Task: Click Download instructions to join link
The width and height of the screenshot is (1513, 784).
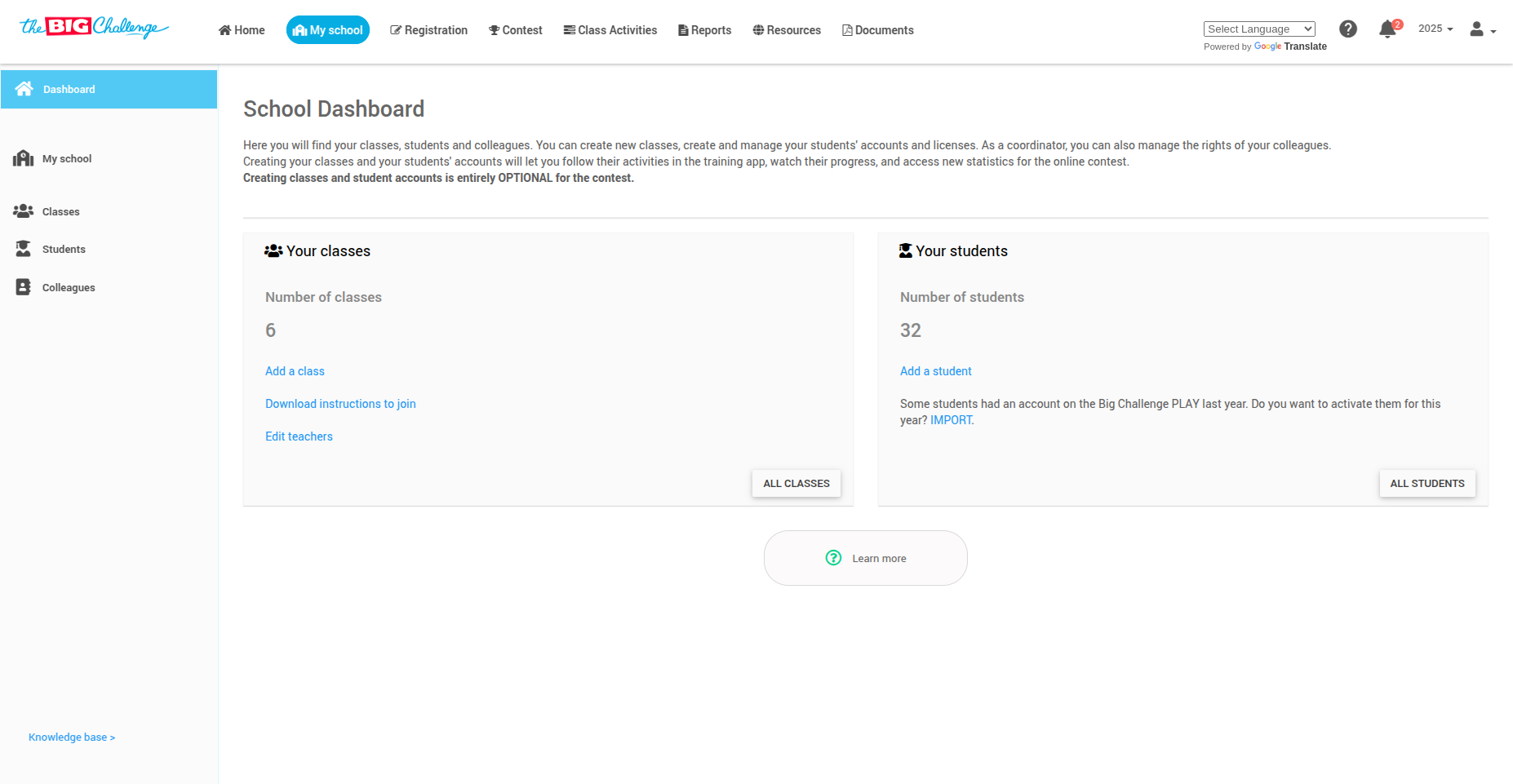Action: tap(340, 404)
